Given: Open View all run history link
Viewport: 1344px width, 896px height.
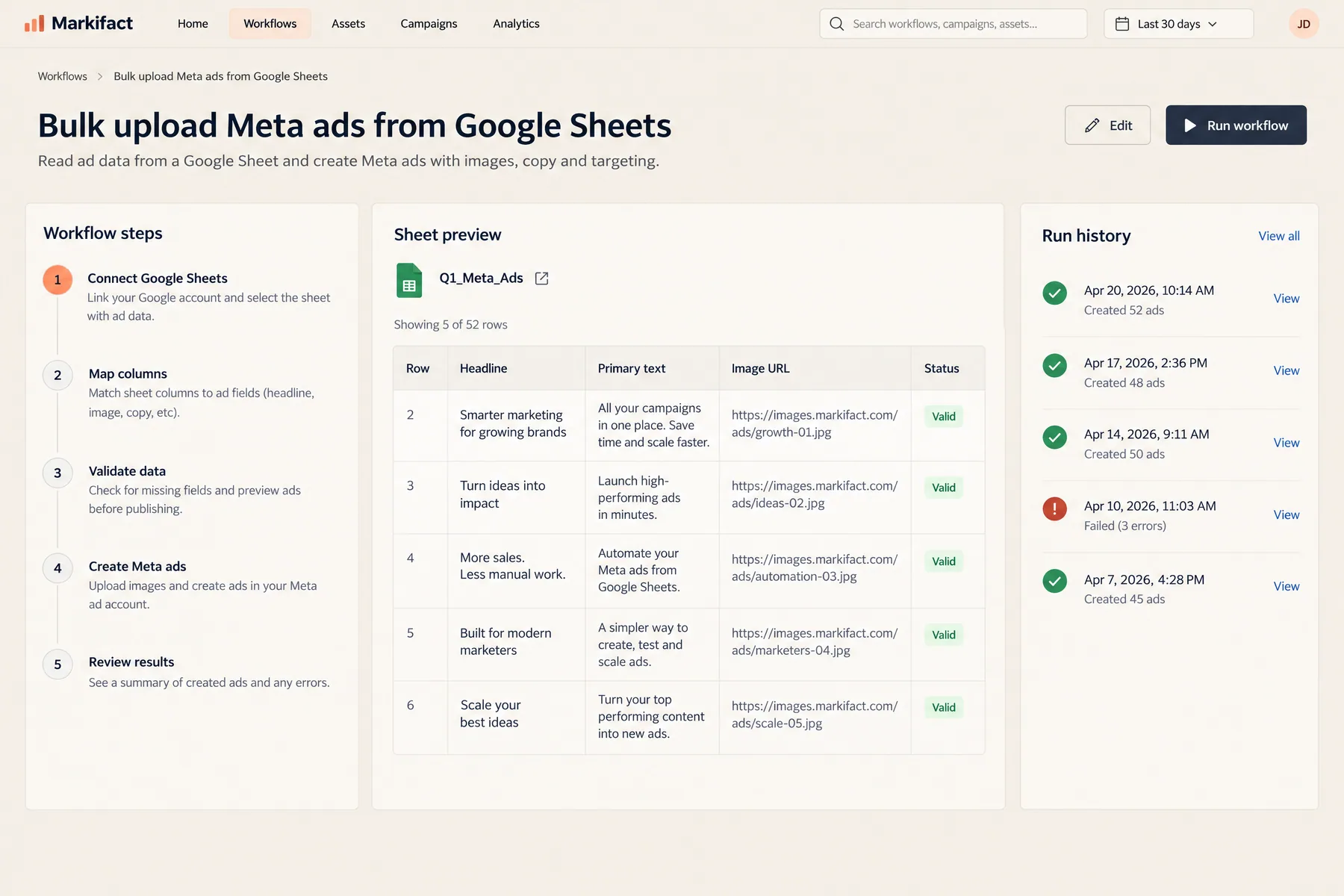Looking at the screenshot, I should point(1278,236).
